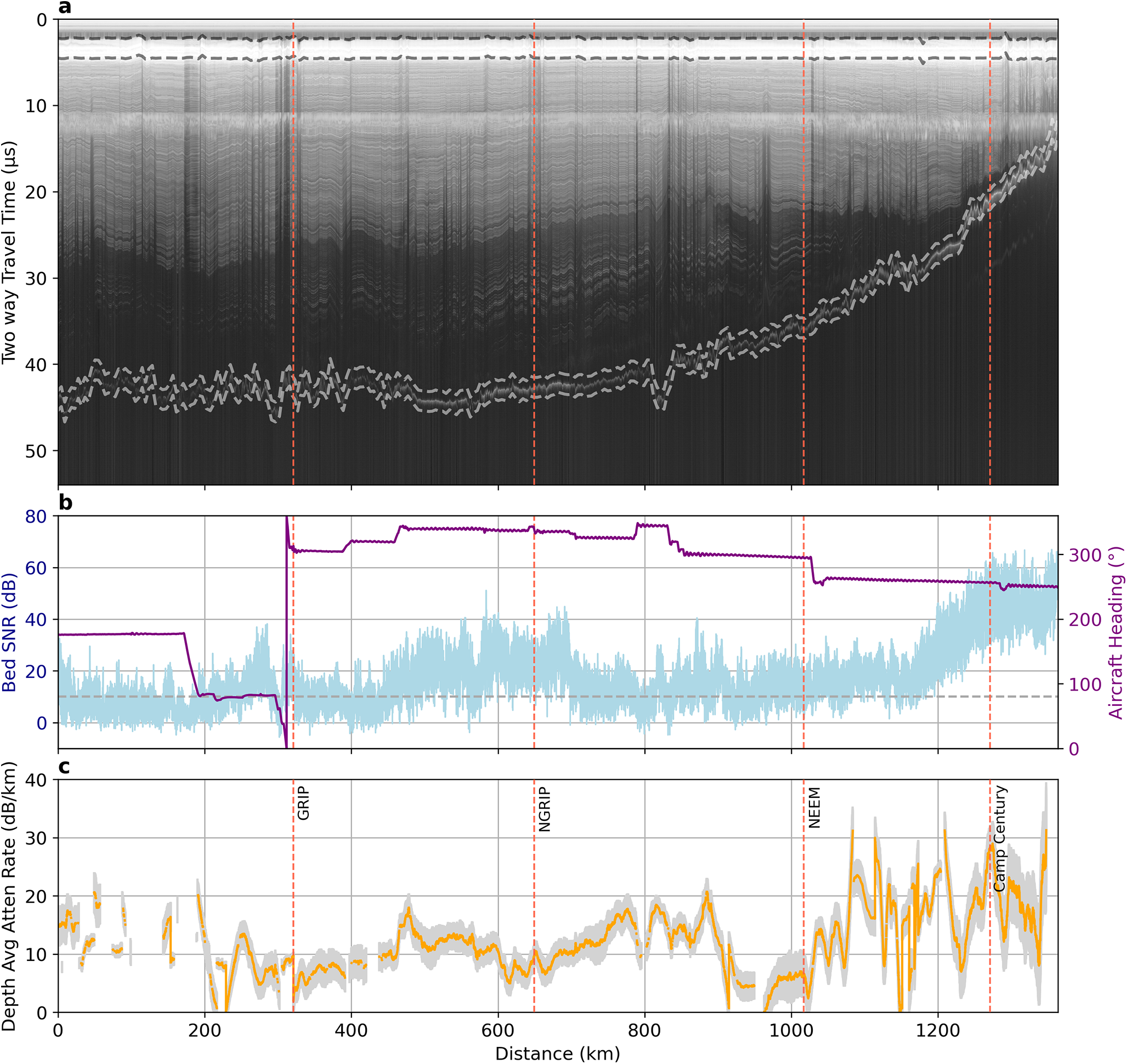Click the 50 tick on travel time axis
The height and width of the screenshot is (1064, 1127).
pyautogui.click(x=36, y=451)
